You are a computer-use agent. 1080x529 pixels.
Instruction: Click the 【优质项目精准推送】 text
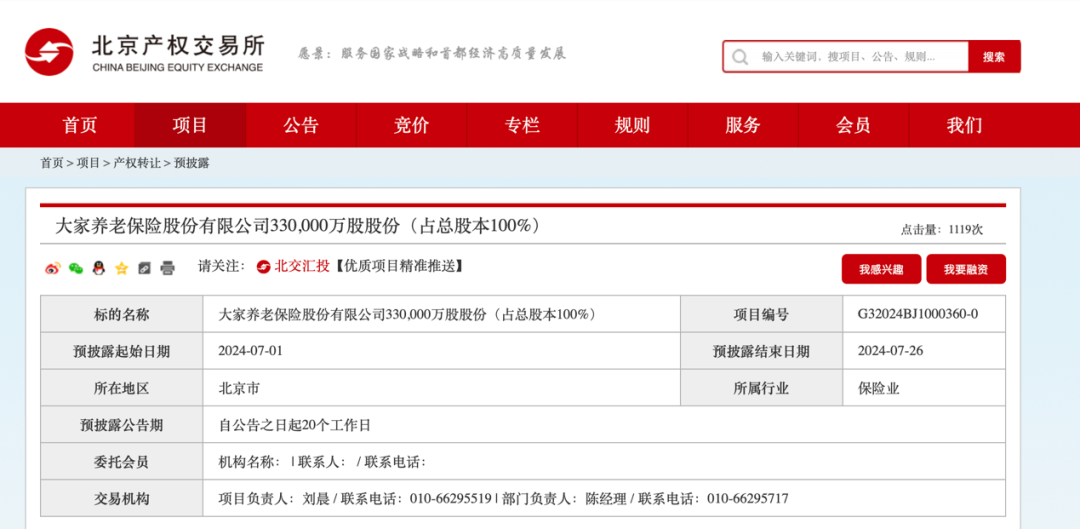pos(397,266)
